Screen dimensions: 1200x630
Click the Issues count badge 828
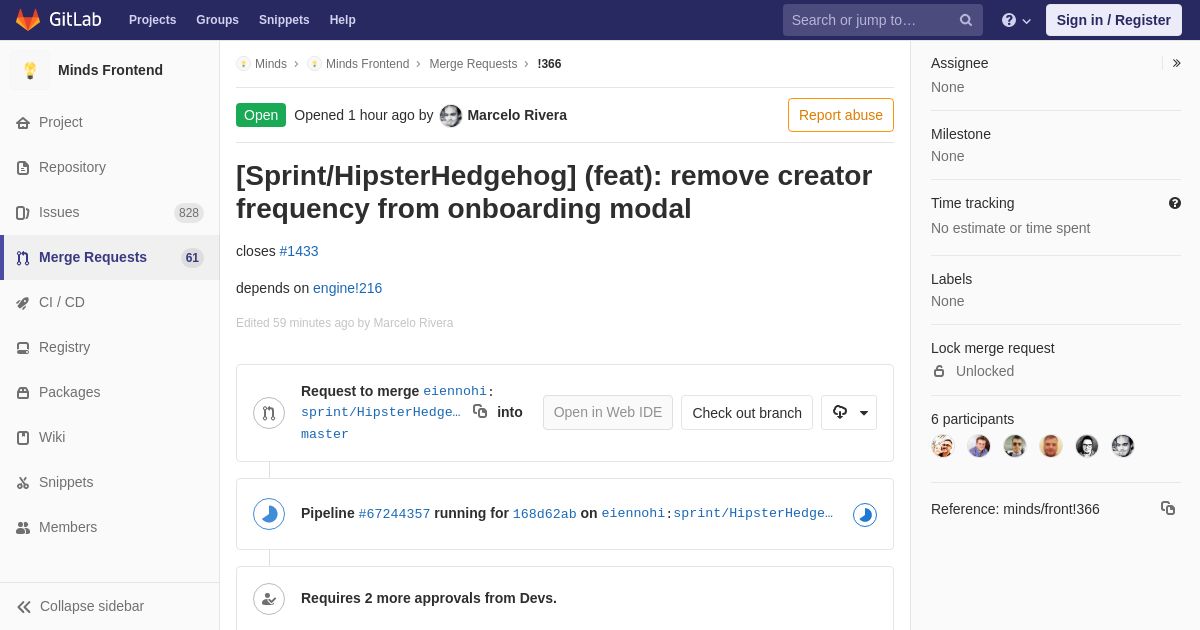click(189, 212)
